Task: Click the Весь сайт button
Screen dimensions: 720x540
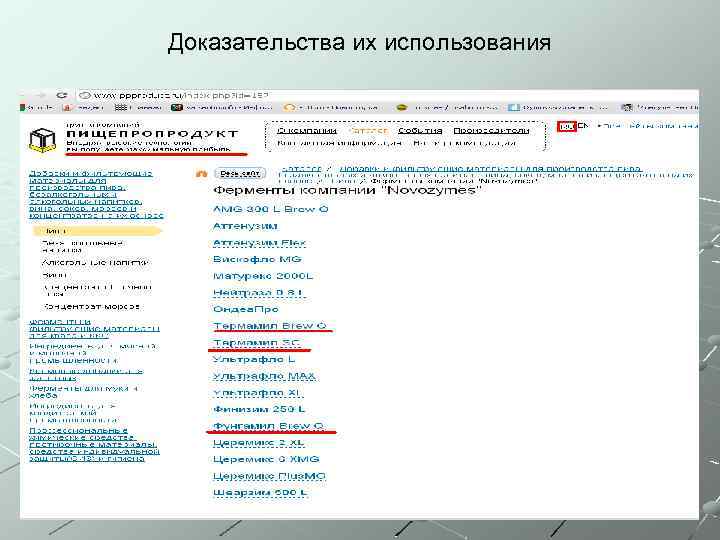Action: pyautogui.click(x=240, y=174)
